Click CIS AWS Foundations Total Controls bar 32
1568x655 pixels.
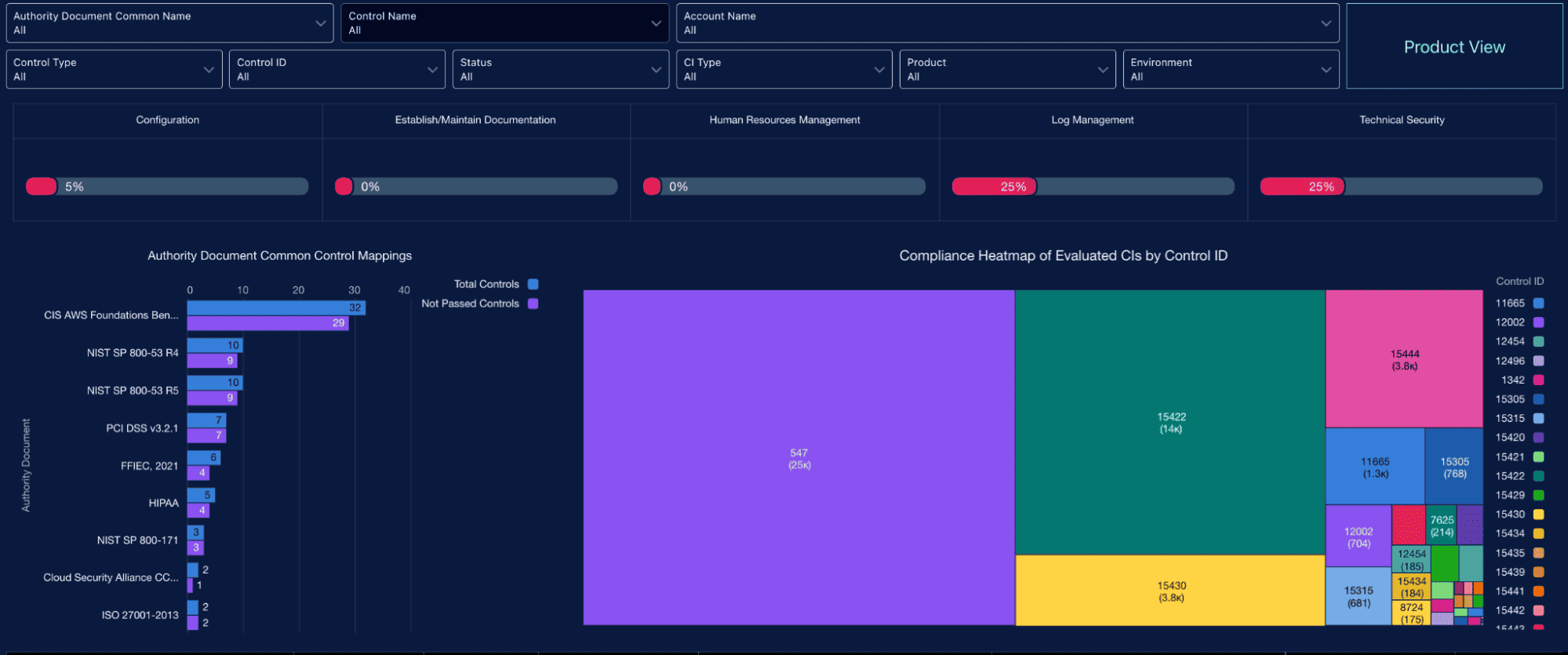coord(276,307)
